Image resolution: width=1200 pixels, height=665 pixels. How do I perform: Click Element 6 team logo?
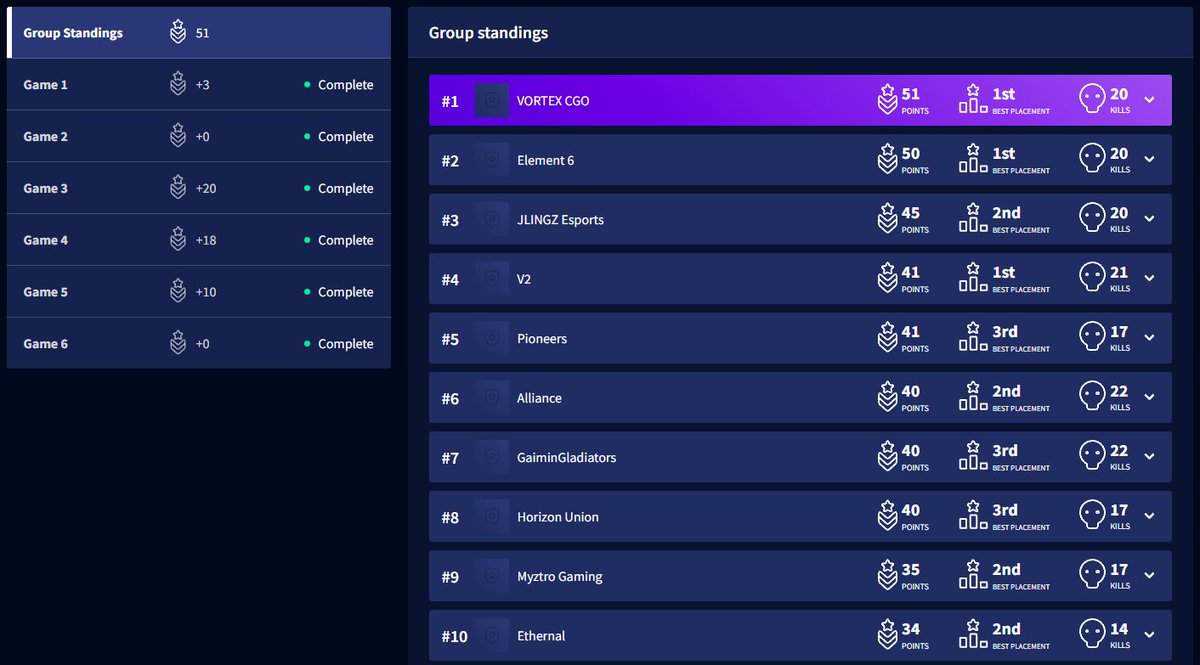pos(492,160)
